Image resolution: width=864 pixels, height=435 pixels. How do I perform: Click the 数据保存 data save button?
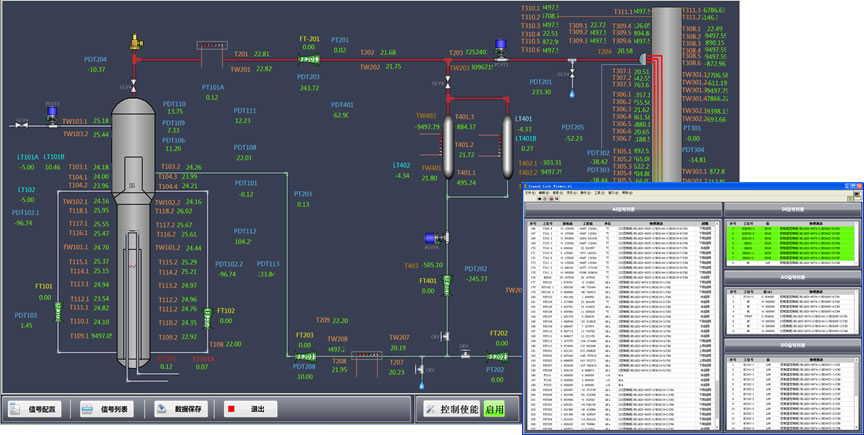point(180,410)
